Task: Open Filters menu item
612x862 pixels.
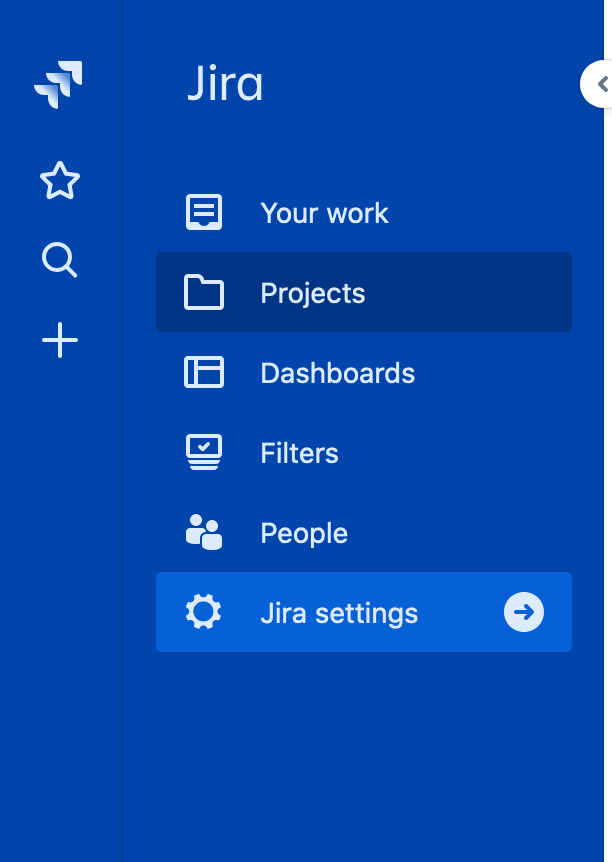Action: [x=364, y=452]
